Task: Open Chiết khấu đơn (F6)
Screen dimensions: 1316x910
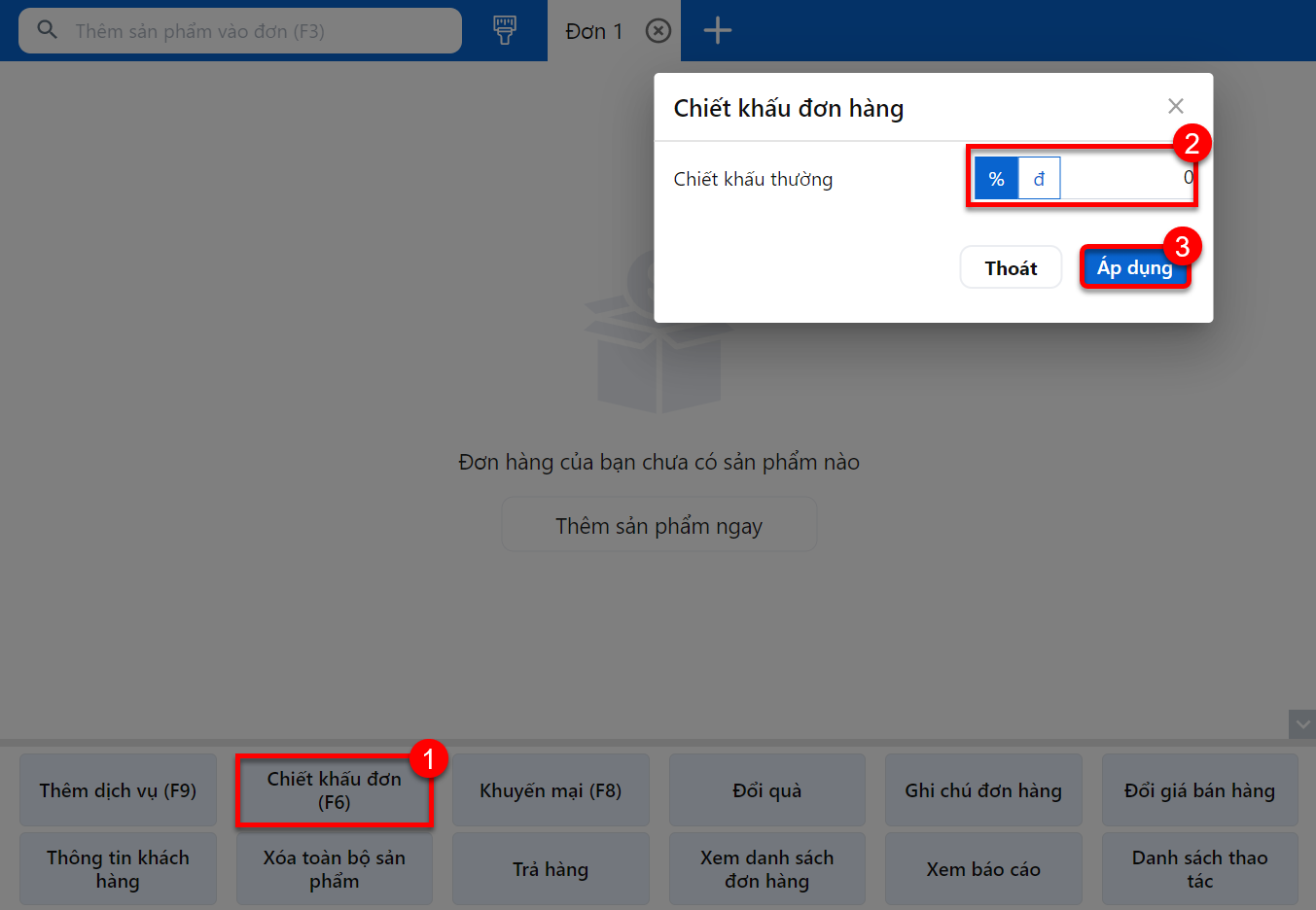Action: pyautogui.click(x=335, y=790)
